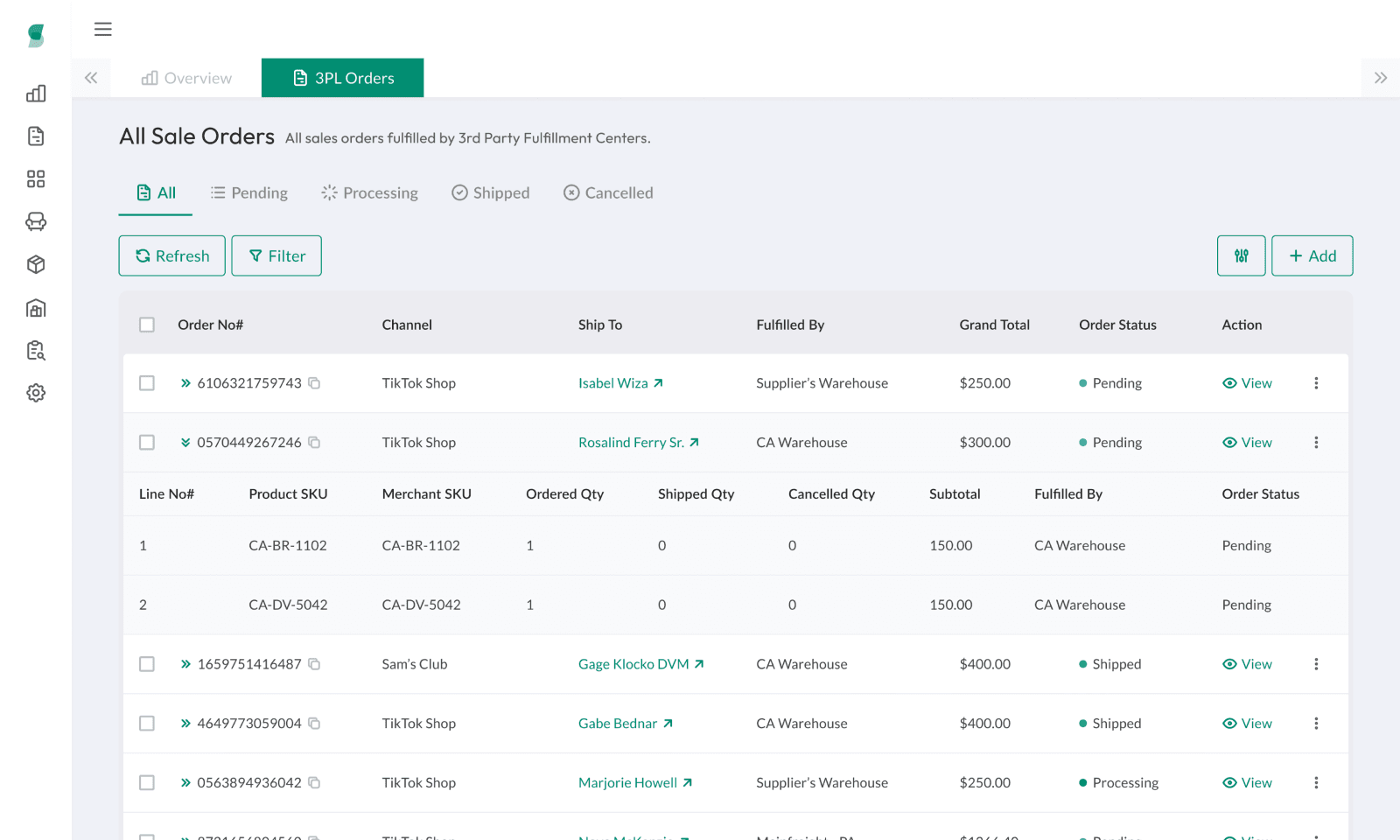Click the package box sidebar icon
The width and height of the screenshot is (1400, 840).
[x=36, y=264]
